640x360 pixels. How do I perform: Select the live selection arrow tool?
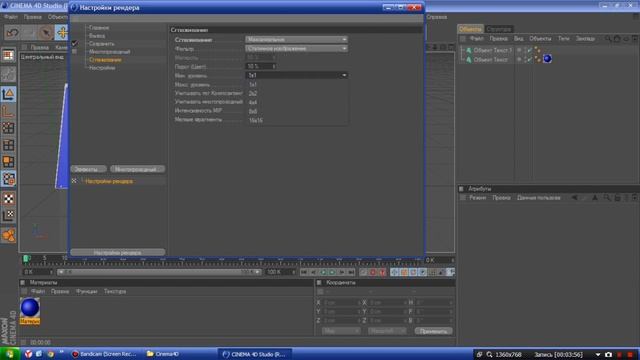click(x=46, y=33)
